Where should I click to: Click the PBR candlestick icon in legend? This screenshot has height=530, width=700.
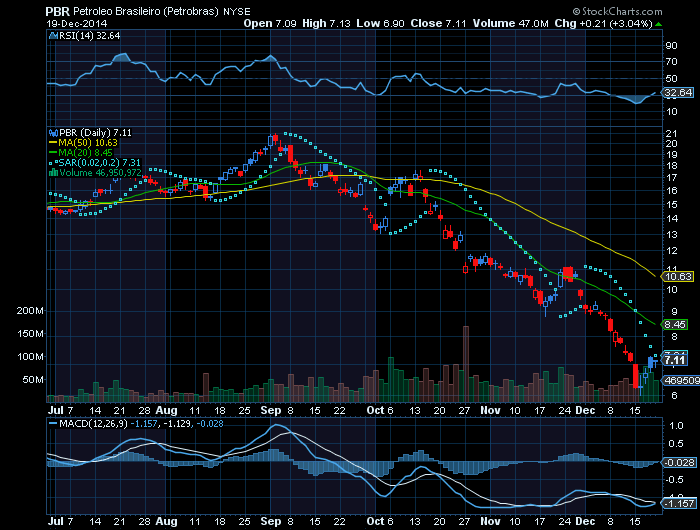(x=51, y=132)
